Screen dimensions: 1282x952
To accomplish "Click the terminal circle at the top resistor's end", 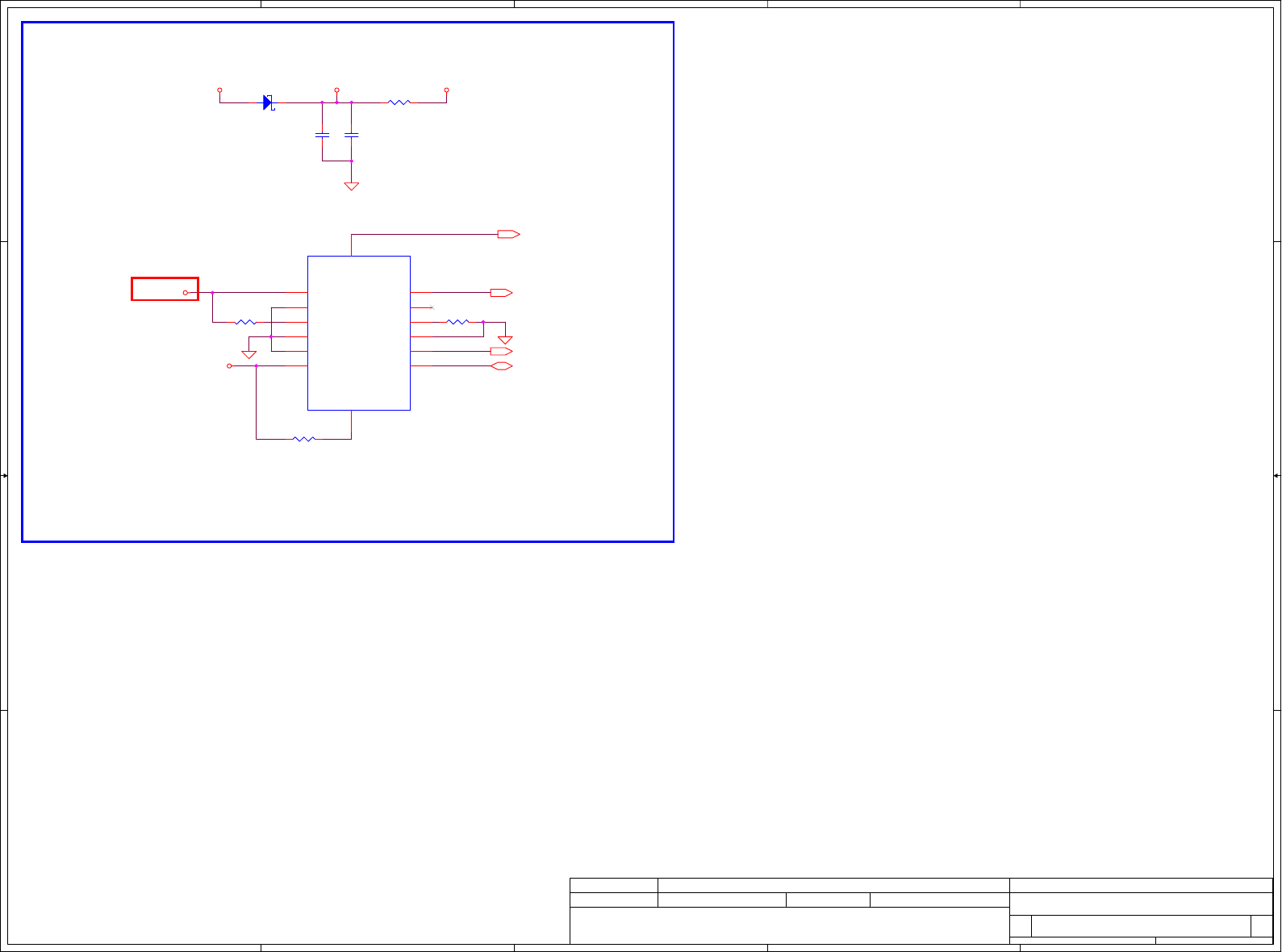I will point(446,90).
